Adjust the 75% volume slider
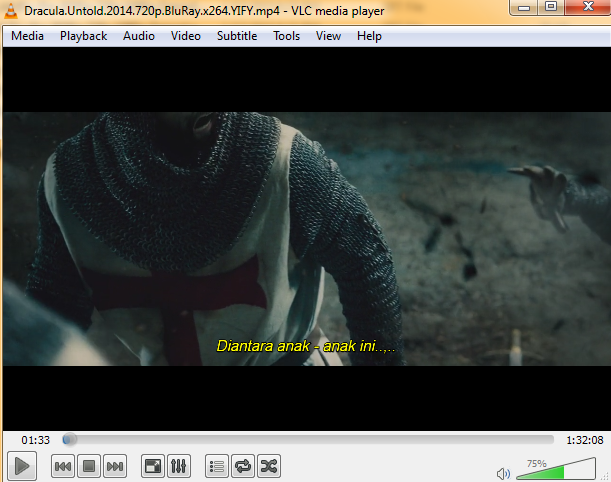The width and height of the screenshot is (611, 482). [x=556, y=469]
